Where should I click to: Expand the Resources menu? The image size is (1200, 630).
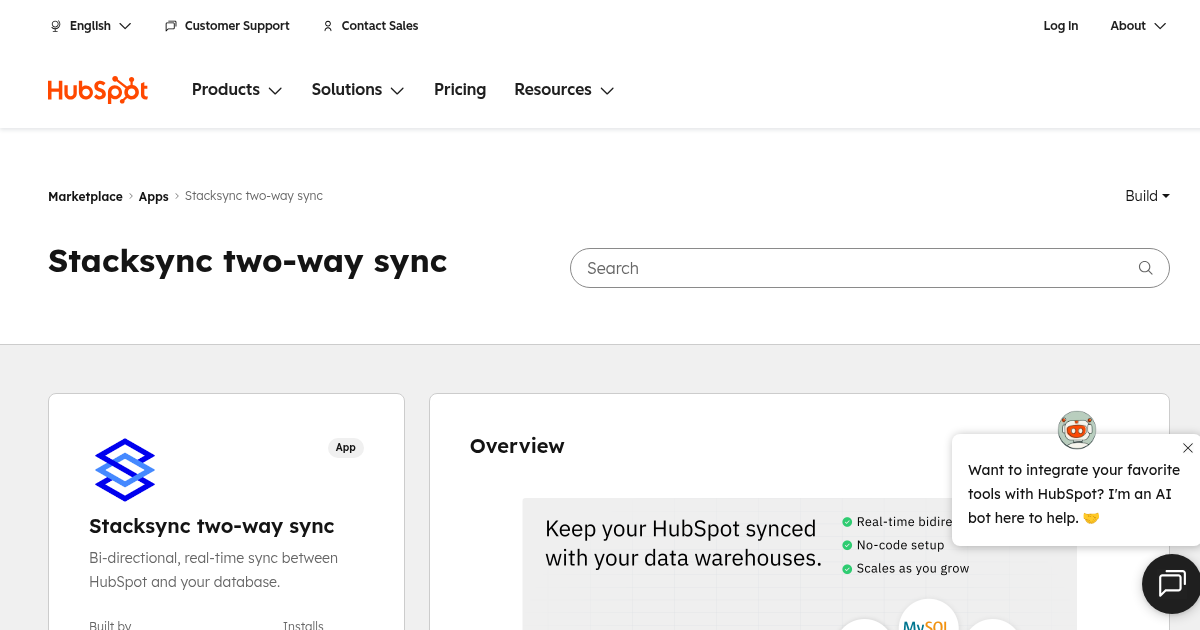(564, 90)
